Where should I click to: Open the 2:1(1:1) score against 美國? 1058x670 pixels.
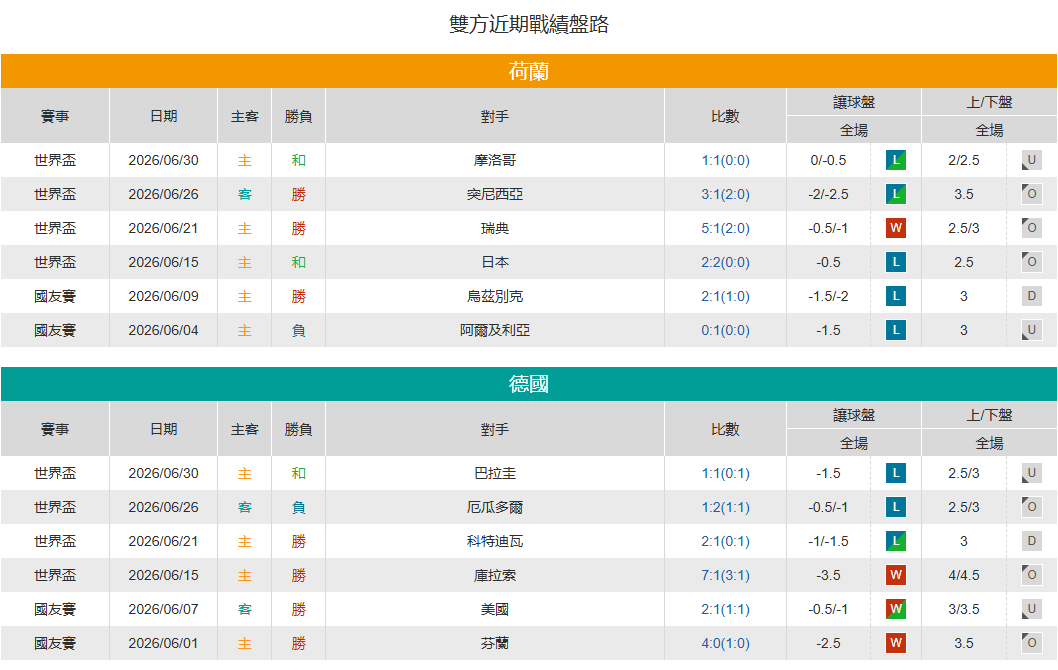click(725, 609)
